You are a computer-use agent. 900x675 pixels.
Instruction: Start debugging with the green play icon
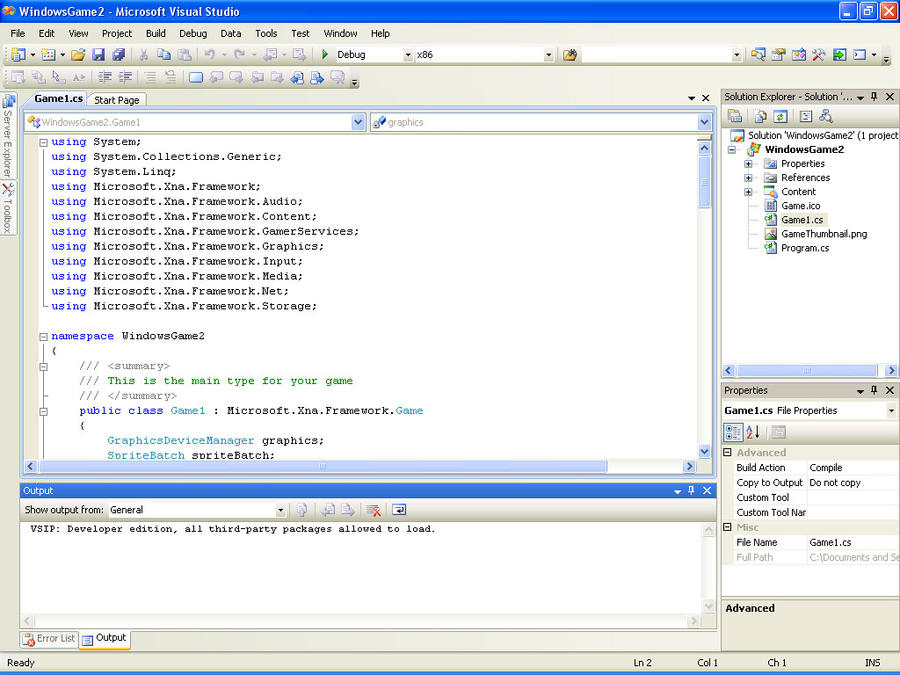pyautogui.click(x=325, y=55)
